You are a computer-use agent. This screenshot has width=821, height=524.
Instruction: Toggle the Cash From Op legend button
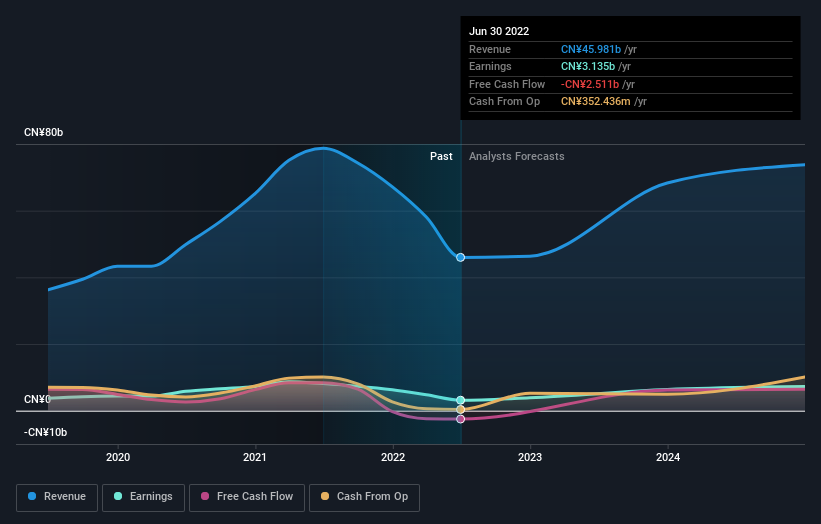(x=364, y=497)
